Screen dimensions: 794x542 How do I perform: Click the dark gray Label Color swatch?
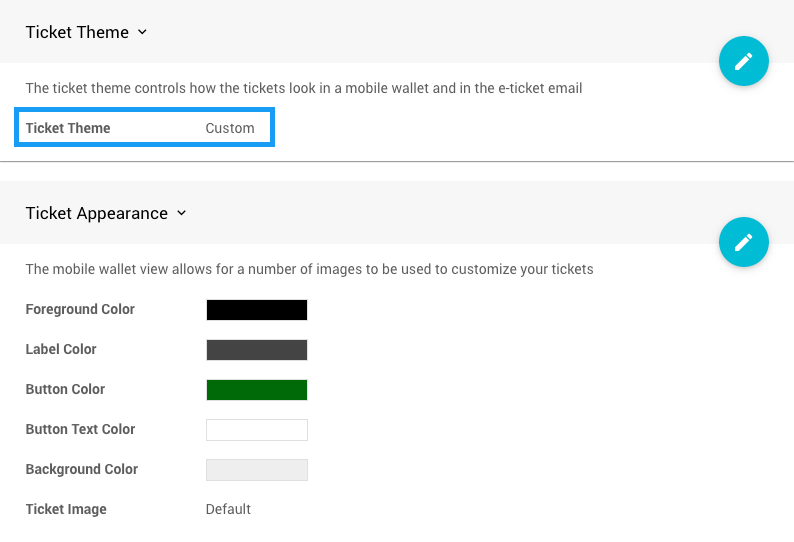(x=256, y=350)
